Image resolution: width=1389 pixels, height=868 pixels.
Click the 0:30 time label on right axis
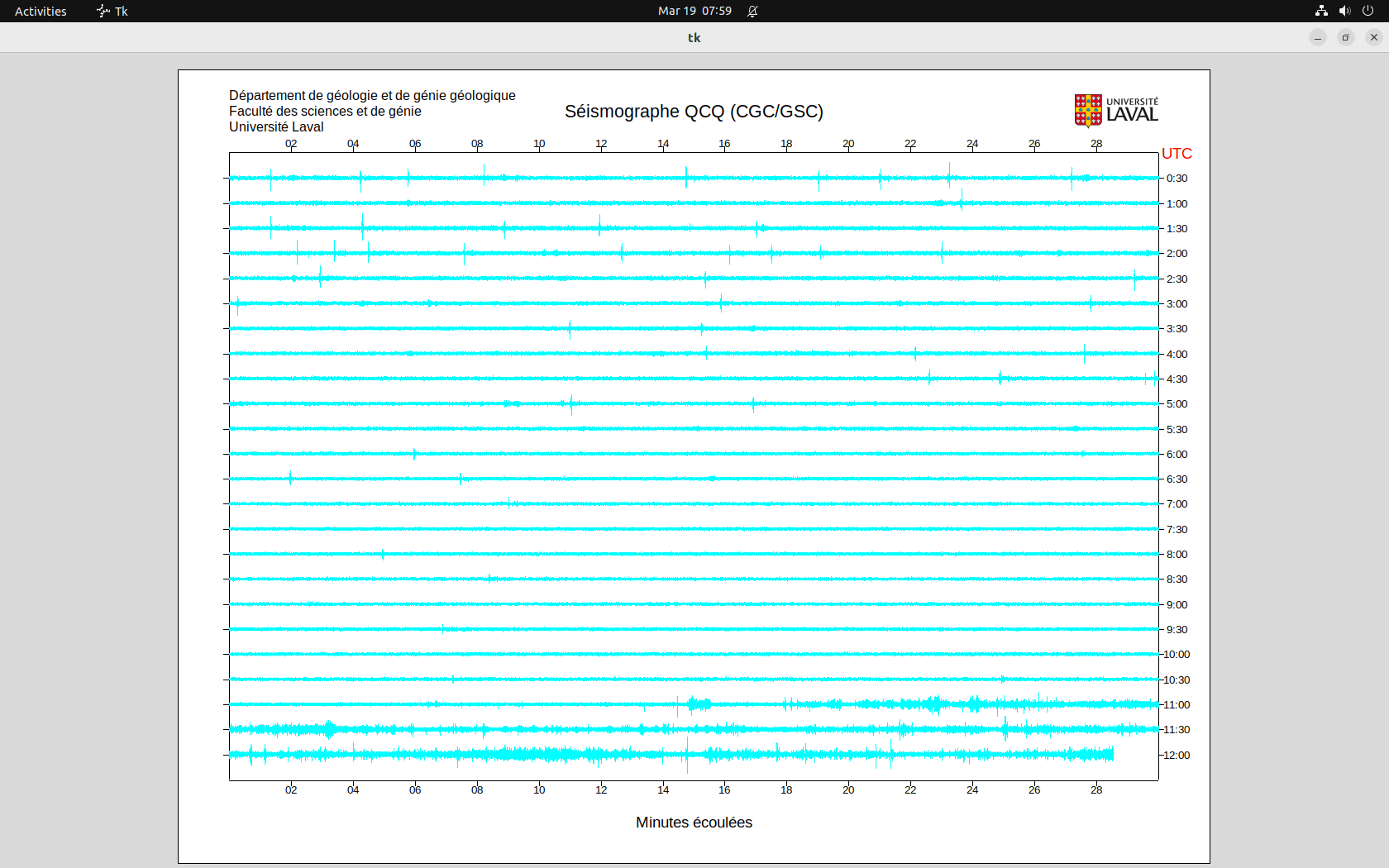1177,179
